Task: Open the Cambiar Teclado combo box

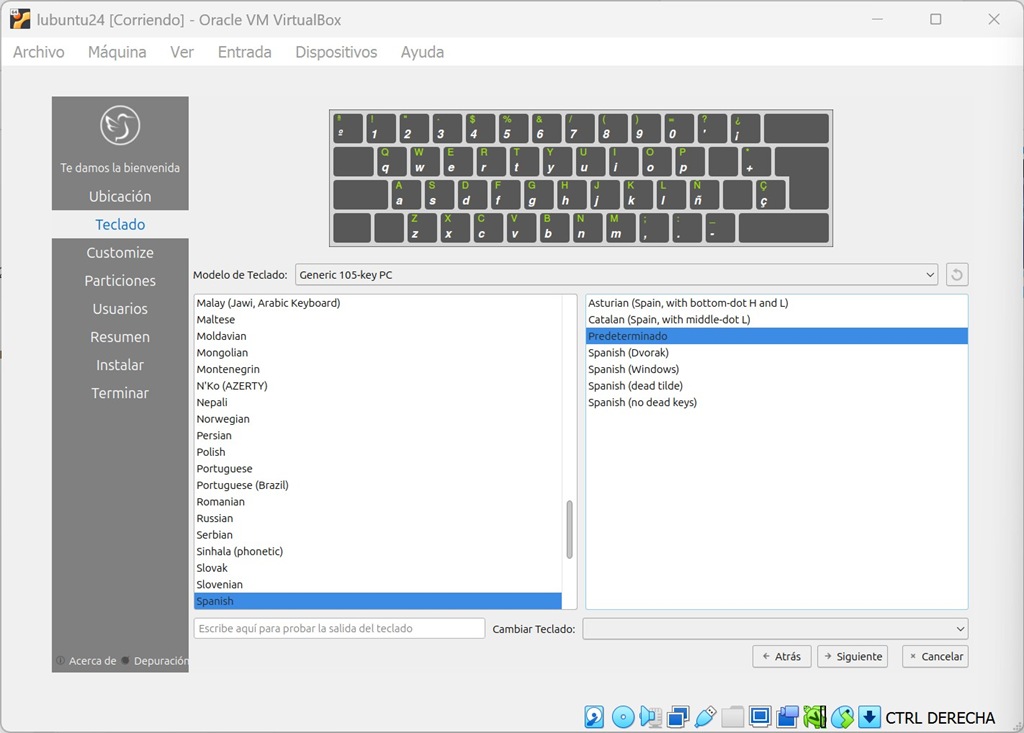Action: [775, 629]
